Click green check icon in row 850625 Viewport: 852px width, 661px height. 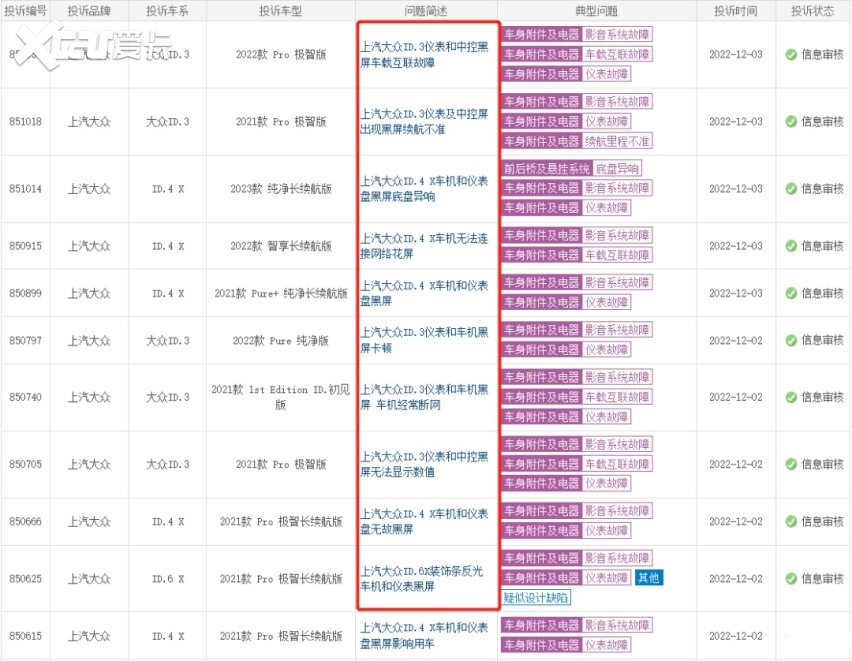point(791,579)
